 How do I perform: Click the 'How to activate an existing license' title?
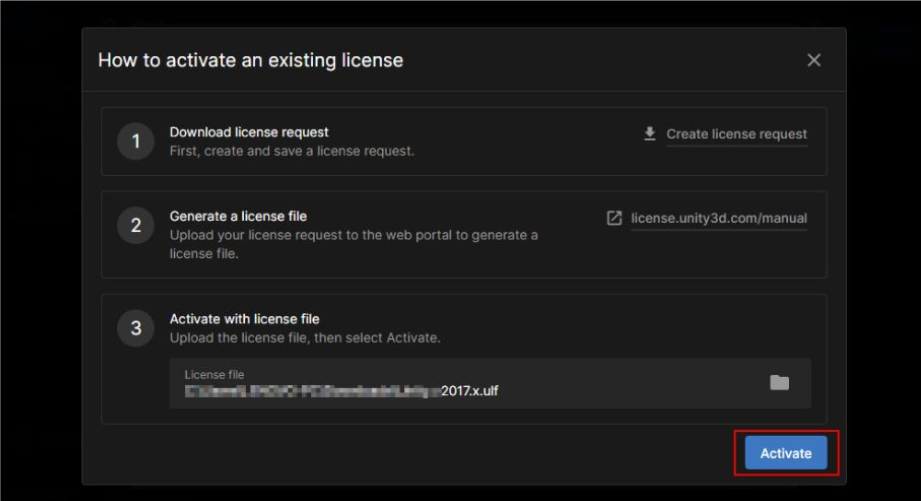click(250, 60)
